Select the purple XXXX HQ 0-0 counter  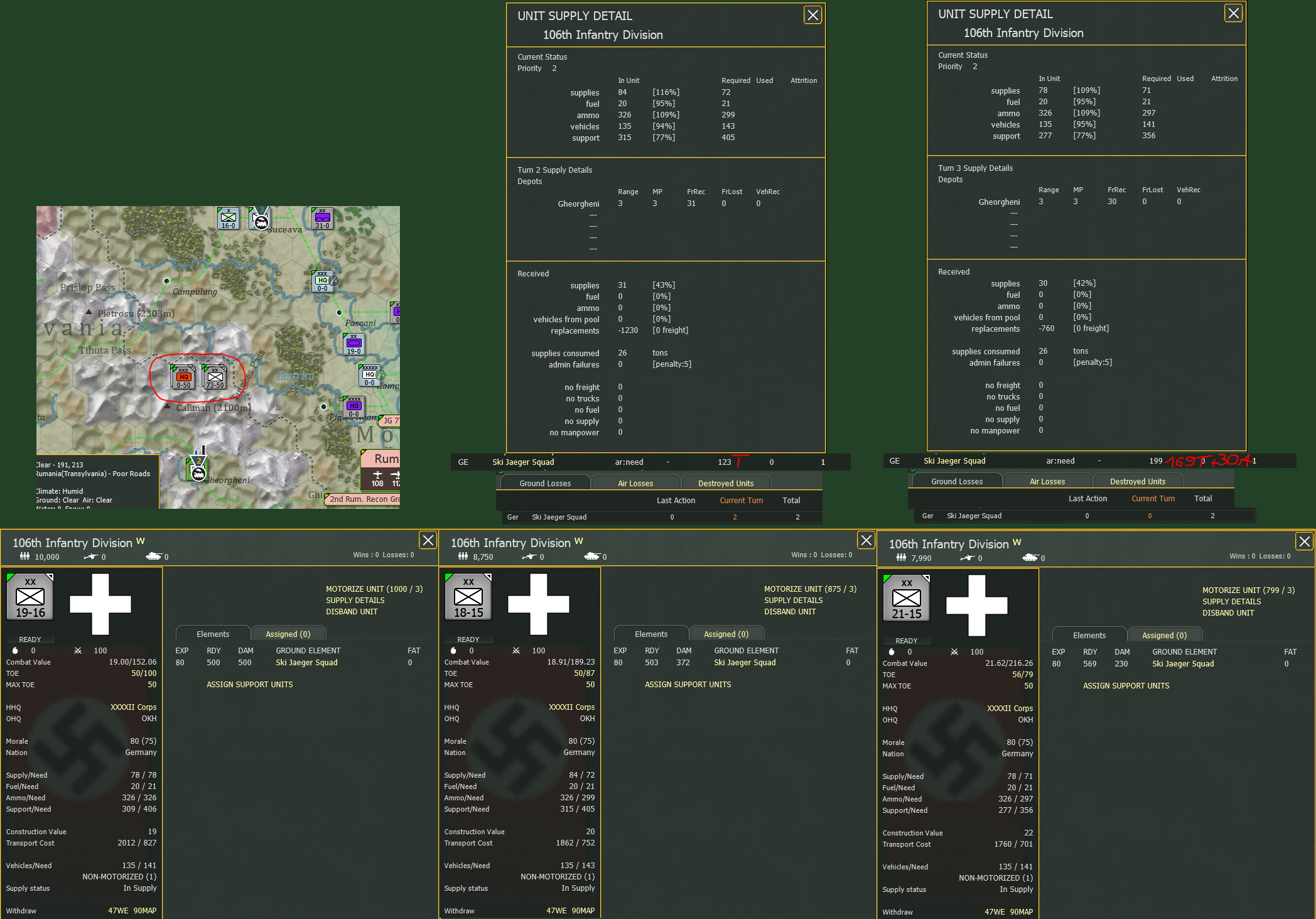pos(354,406)
